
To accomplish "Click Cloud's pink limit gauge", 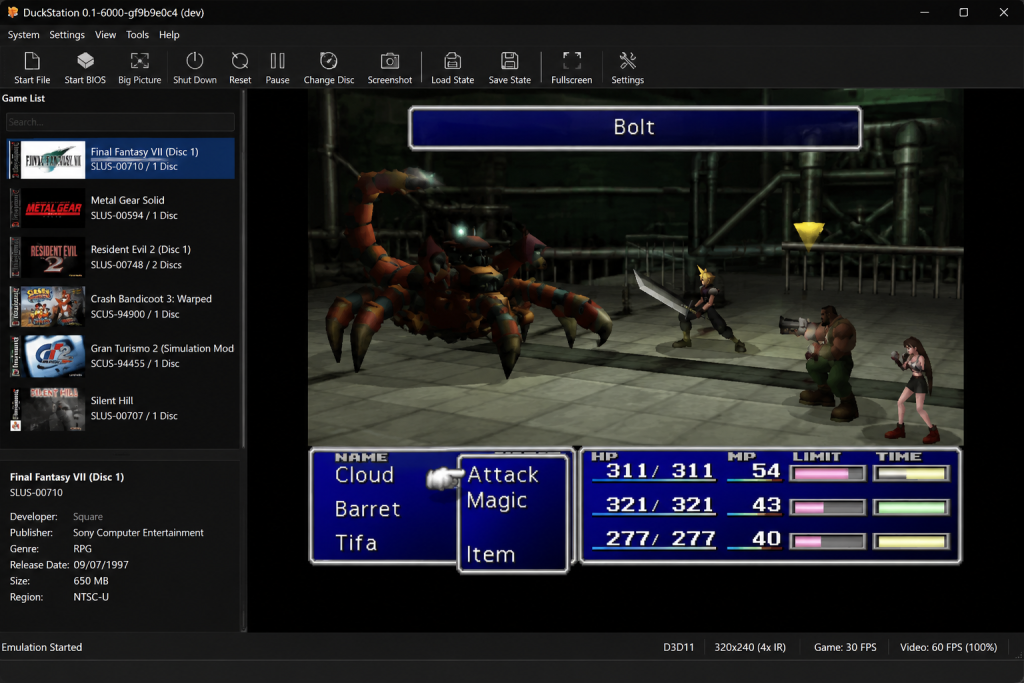I will click(827, 474).
